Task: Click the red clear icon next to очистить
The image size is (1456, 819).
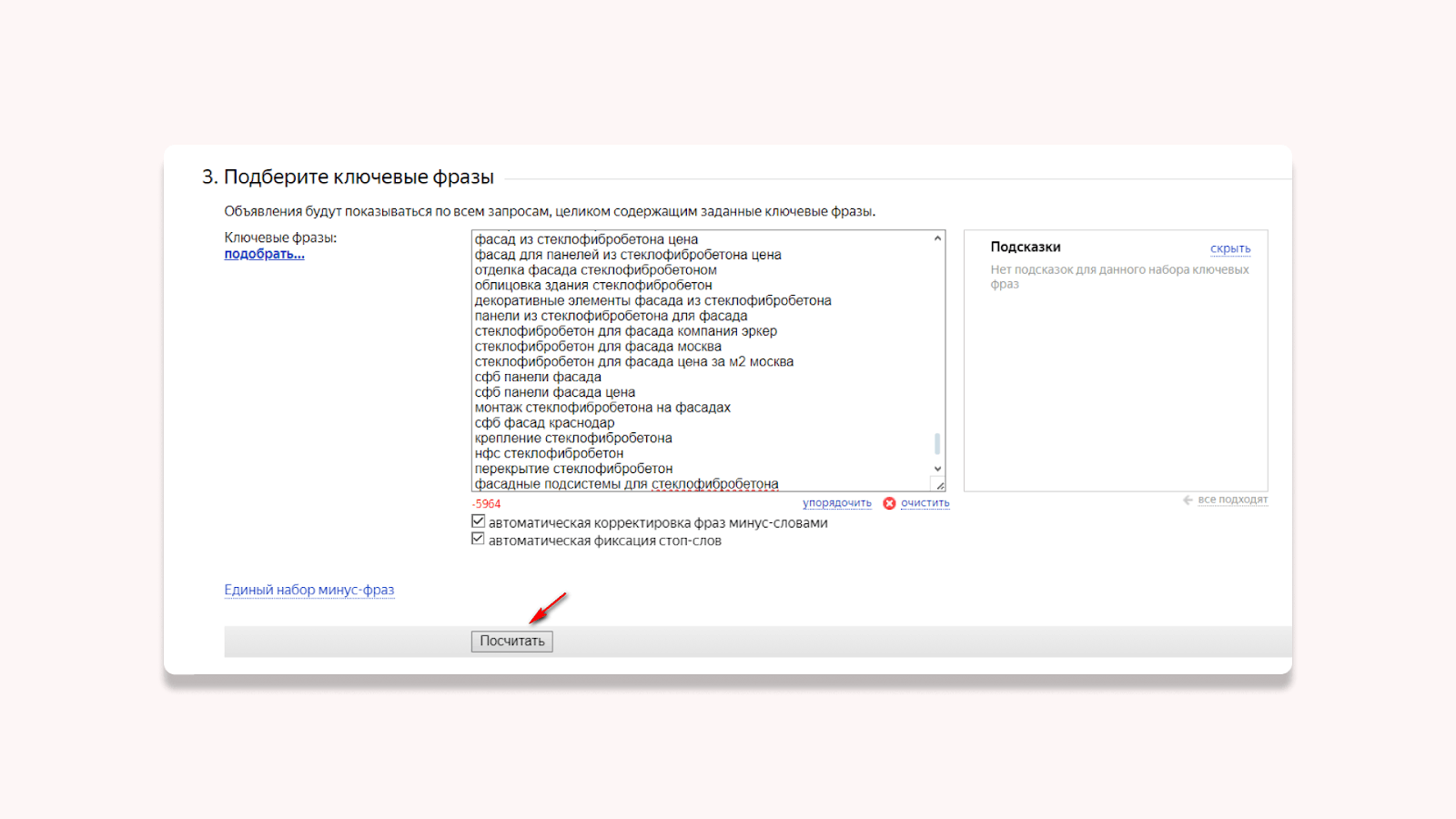Action: (889, 503)
